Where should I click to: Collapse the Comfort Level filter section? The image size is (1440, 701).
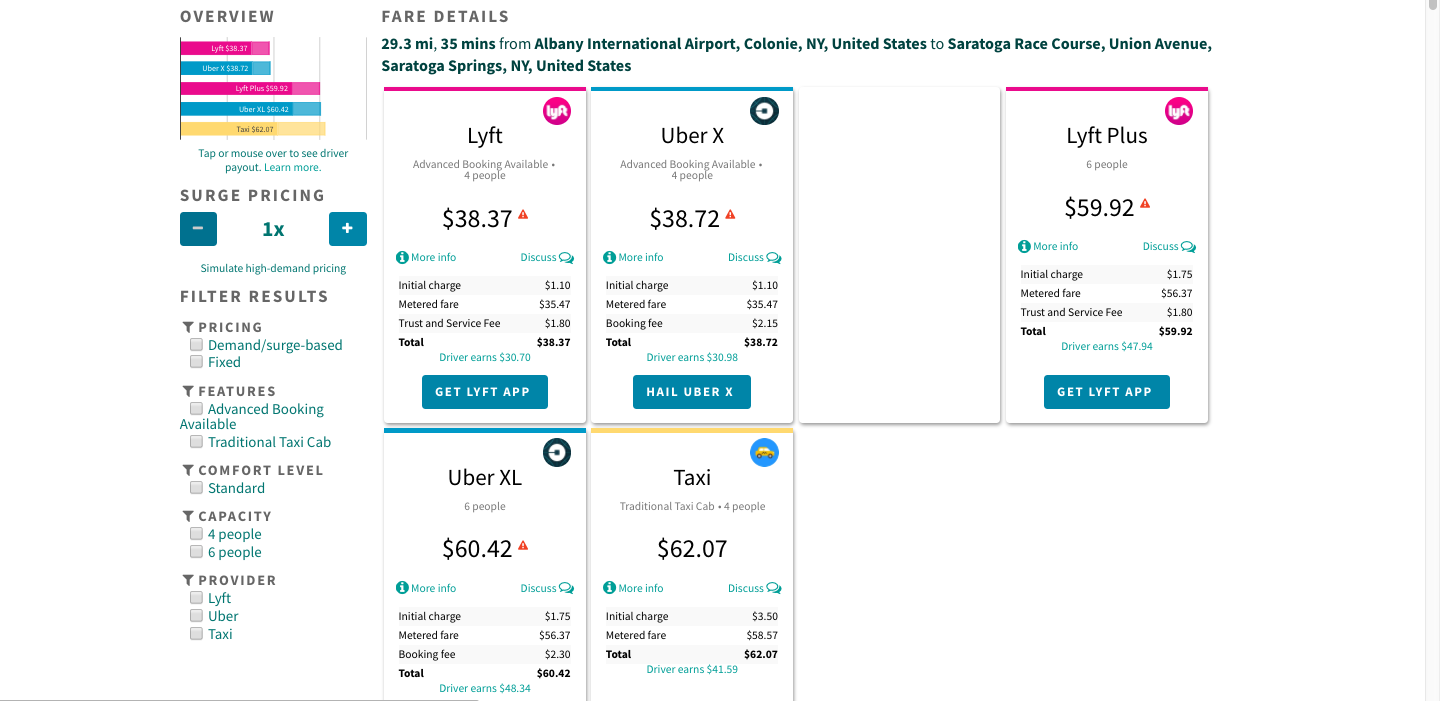click(x=187, y=470)
